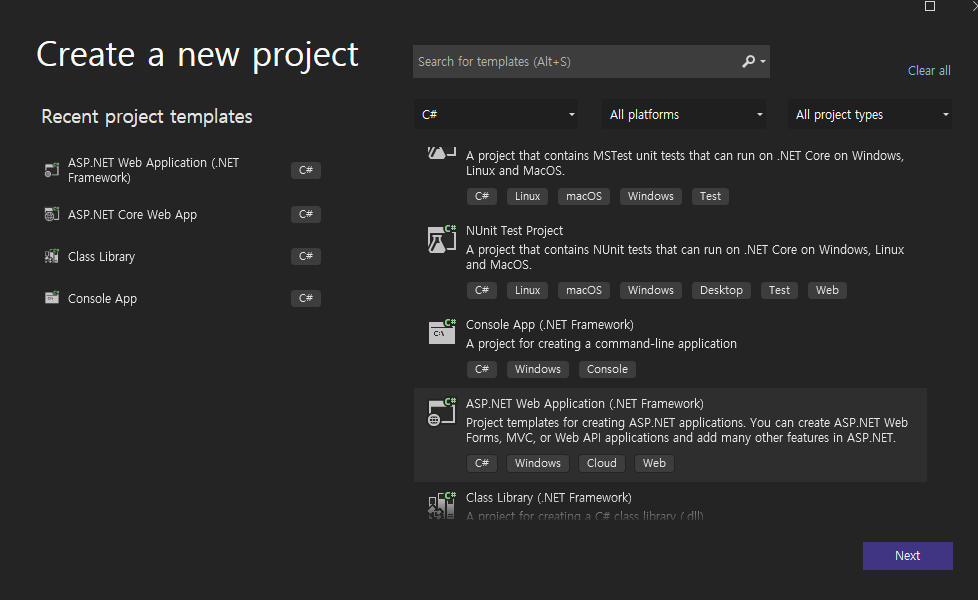This screenshot has width=978, height=600.
Task: Select ASP.NET Core Web App recent template
Action: click(182, 214)
